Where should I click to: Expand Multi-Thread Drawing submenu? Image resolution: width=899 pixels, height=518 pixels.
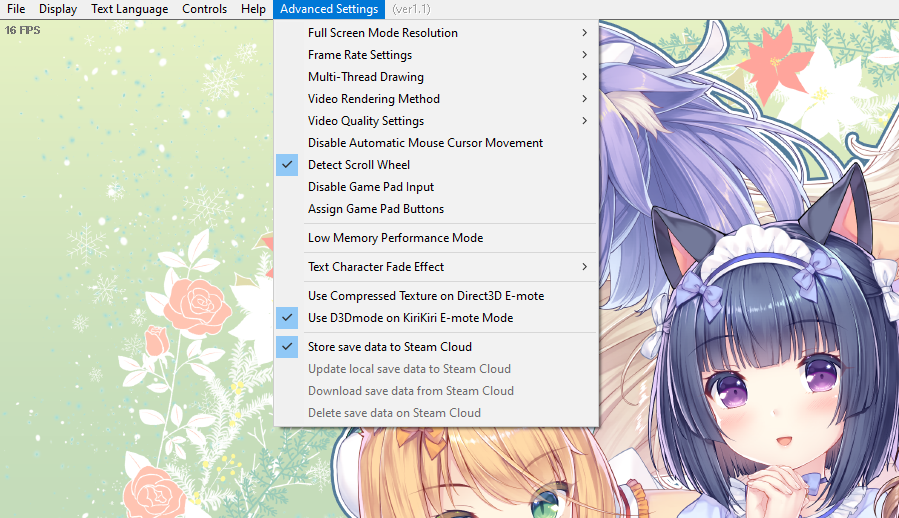(366, 77)
